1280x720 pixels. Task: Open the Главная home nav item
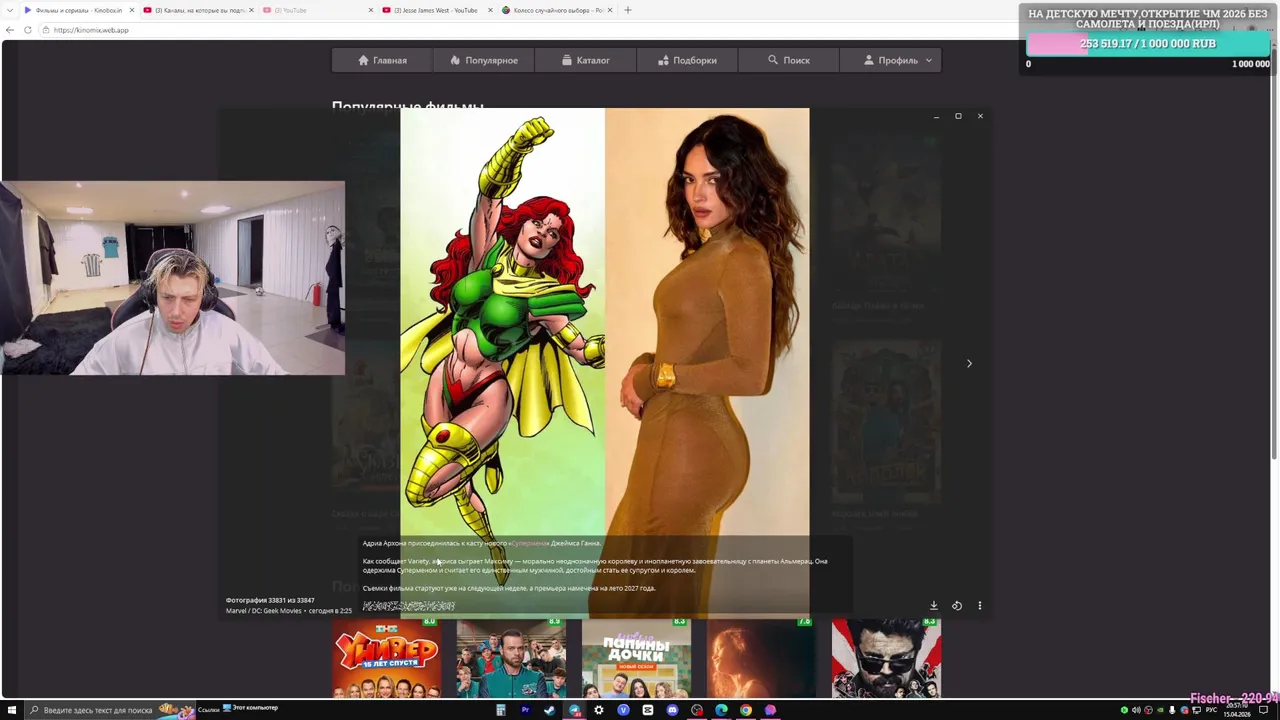(383, 60)
